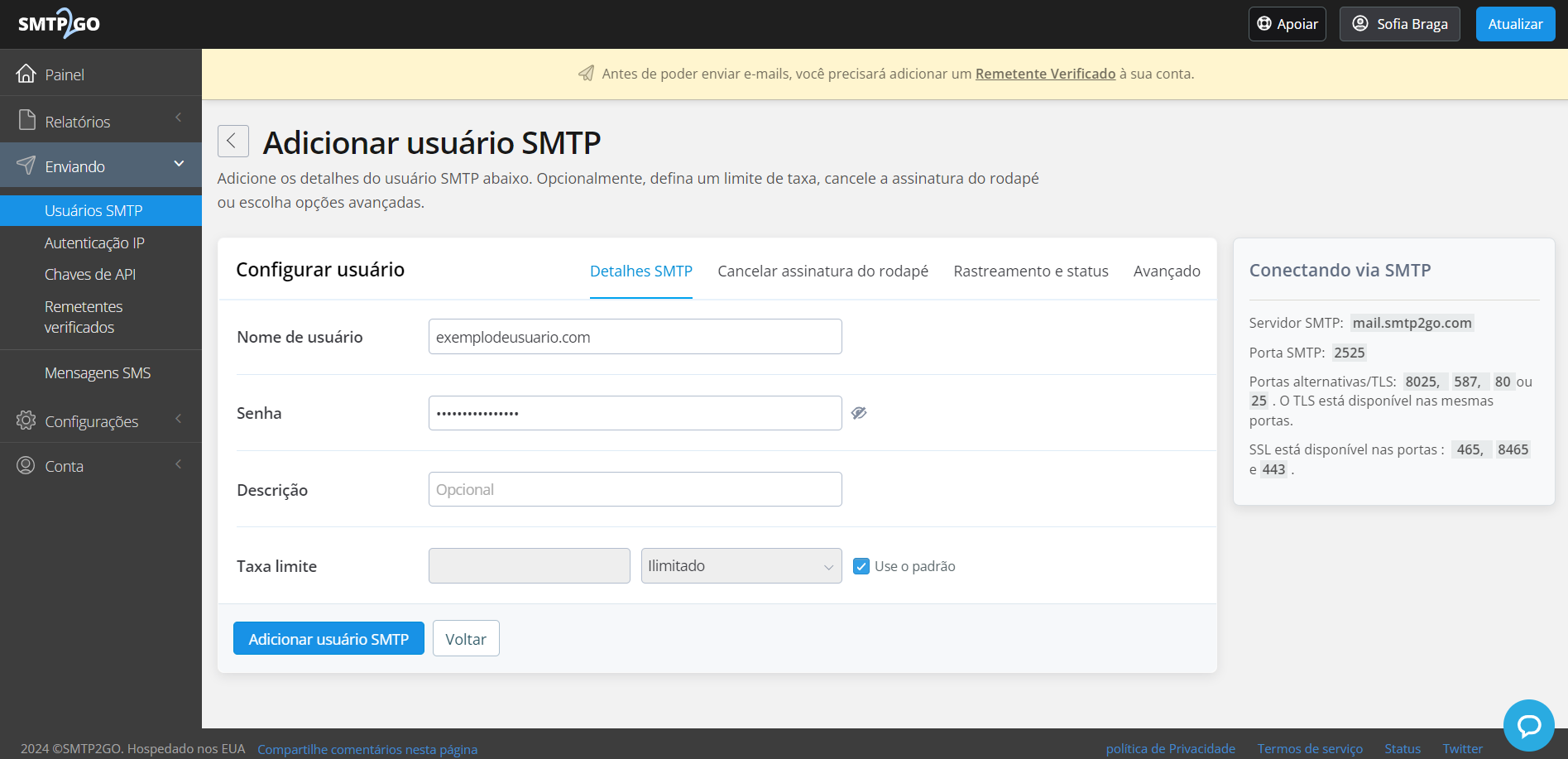
Task: Open the Twitter footer link
Action: click(1462, 748)
